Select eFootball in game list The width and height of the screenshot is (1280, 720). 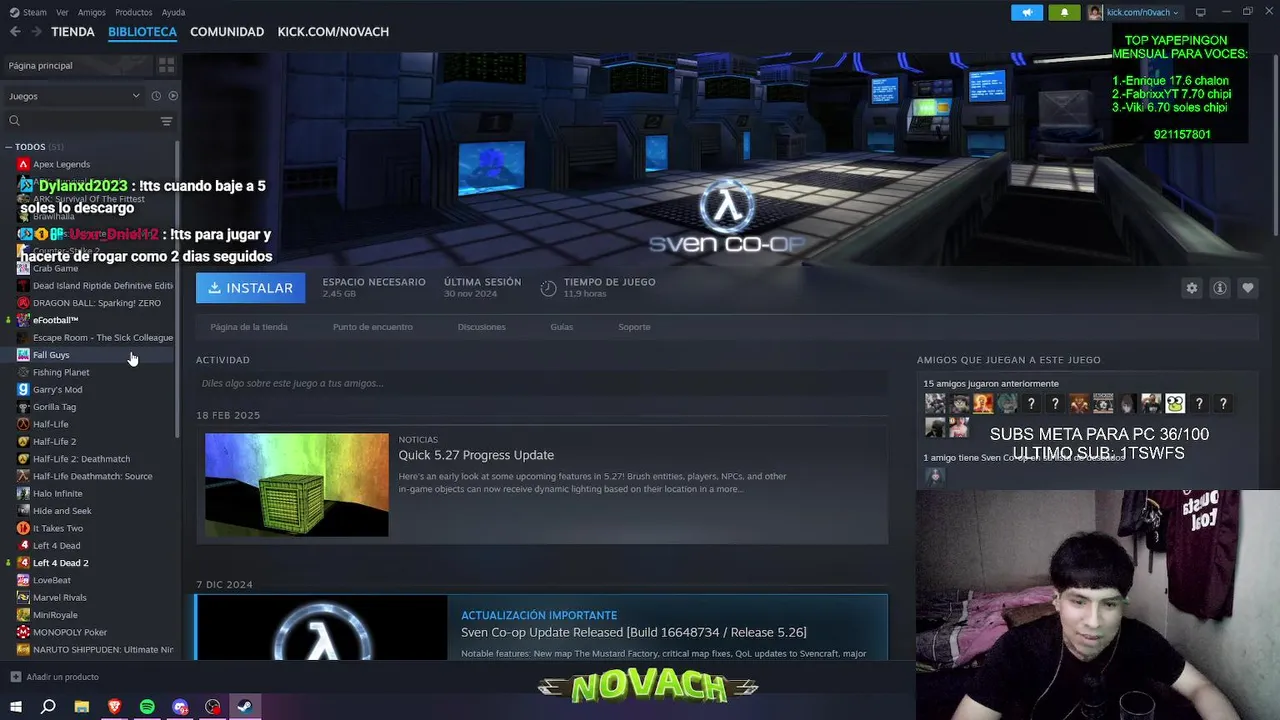click(x=55, y=320)
